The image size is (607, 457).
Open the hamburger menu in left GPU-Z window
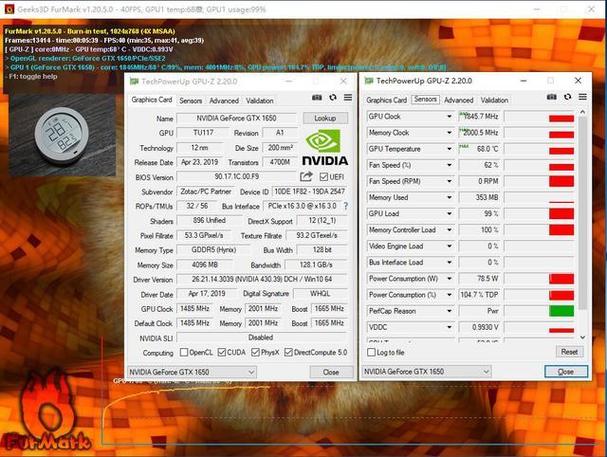click(348, 98)
